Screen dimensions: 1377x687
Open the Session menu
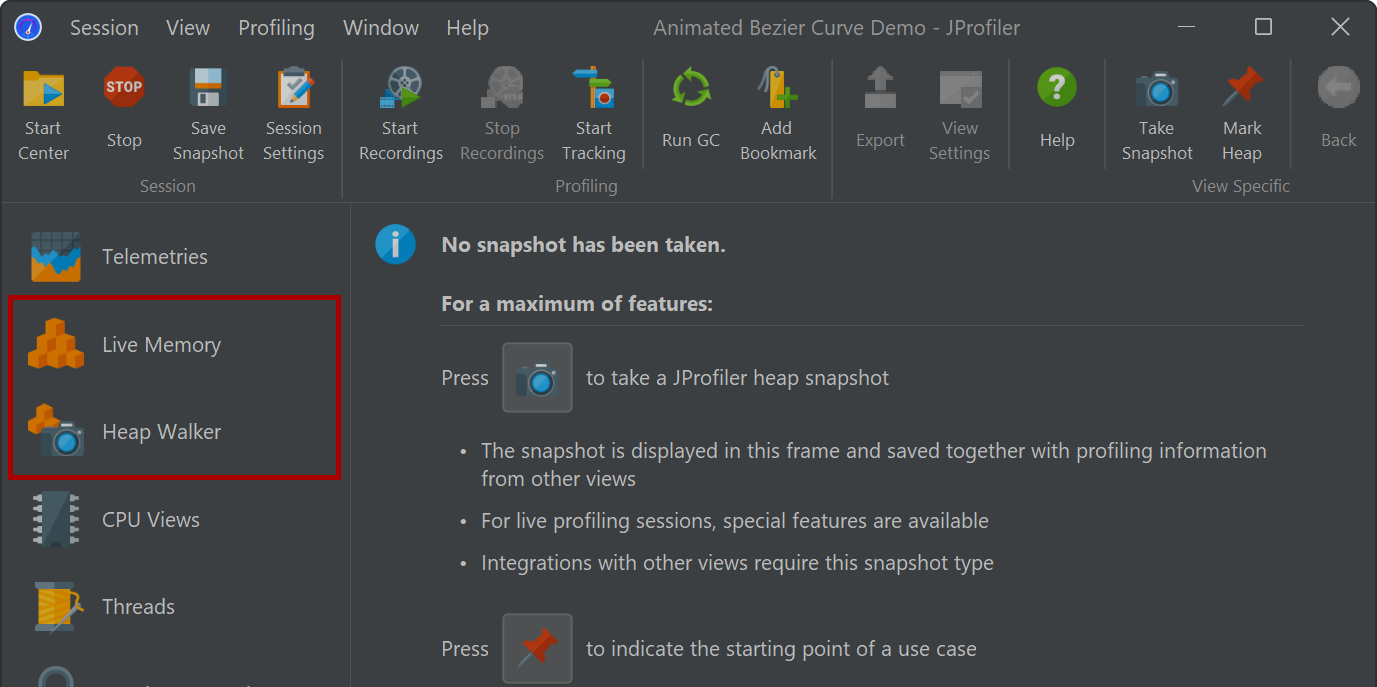tap(104, 28)
